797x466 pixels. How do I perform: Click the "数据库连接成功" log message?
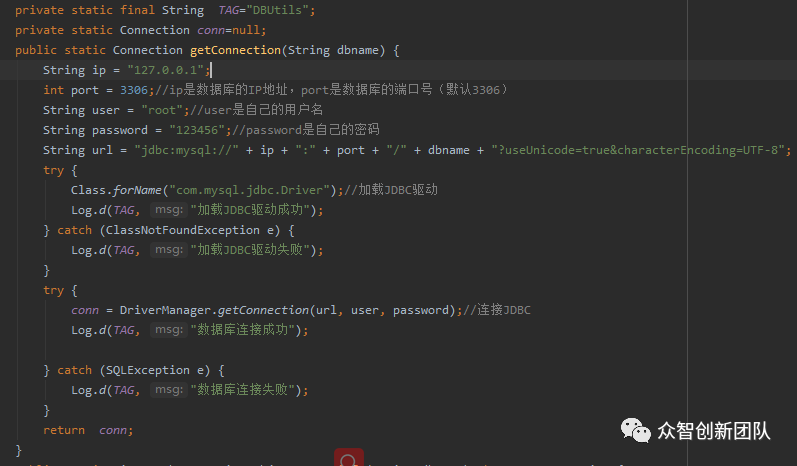242,330
